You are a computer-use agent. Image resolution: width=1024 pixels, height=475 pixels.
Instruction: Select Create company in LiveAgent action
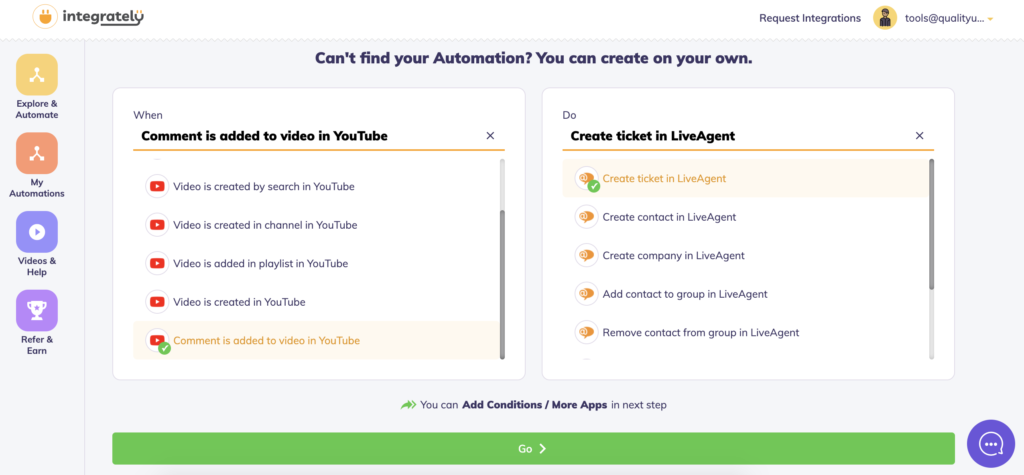(x=673, y=256)
